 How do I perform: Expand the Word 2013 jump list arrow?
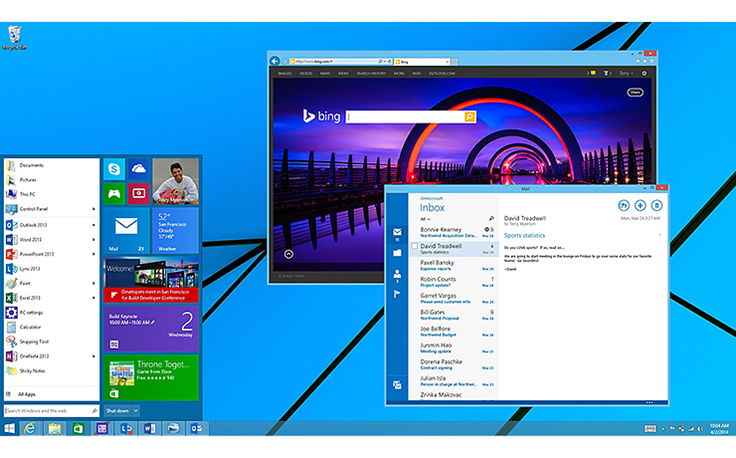pyautogui.click(x=93, y=240)
